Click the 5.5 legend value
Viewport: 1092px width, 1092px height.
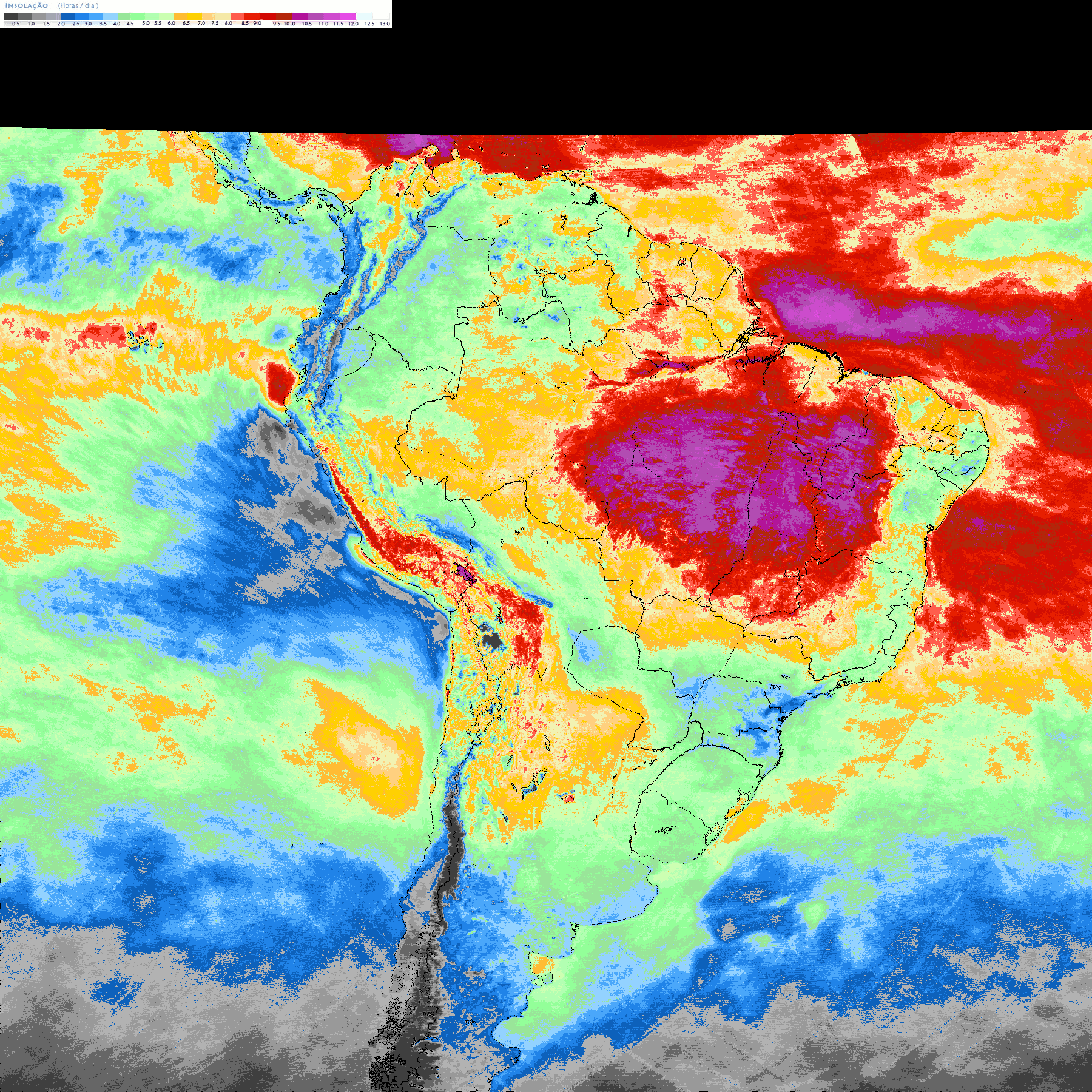click(158, 23)
